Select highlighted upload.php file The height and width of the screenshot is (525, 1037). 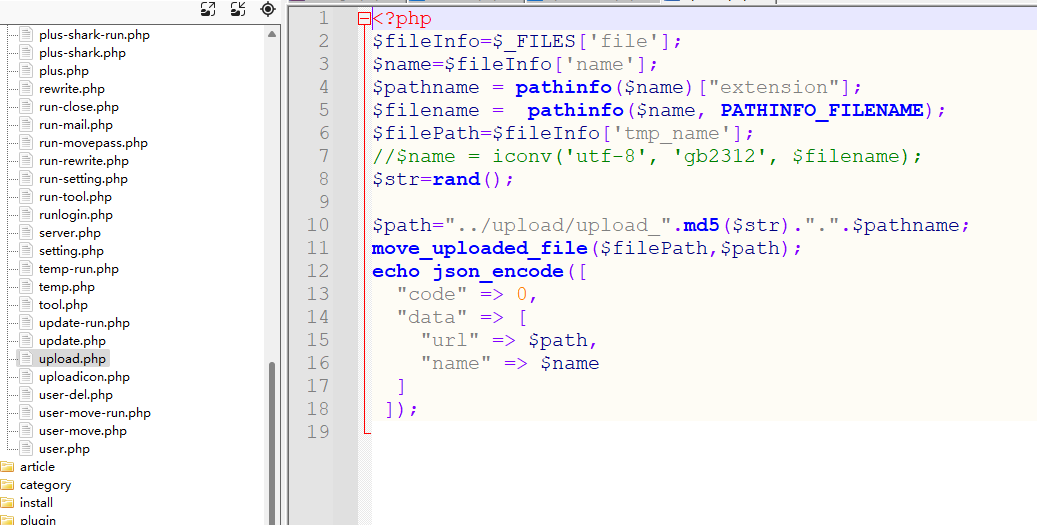pyautogui.click(x=72, y=358)
